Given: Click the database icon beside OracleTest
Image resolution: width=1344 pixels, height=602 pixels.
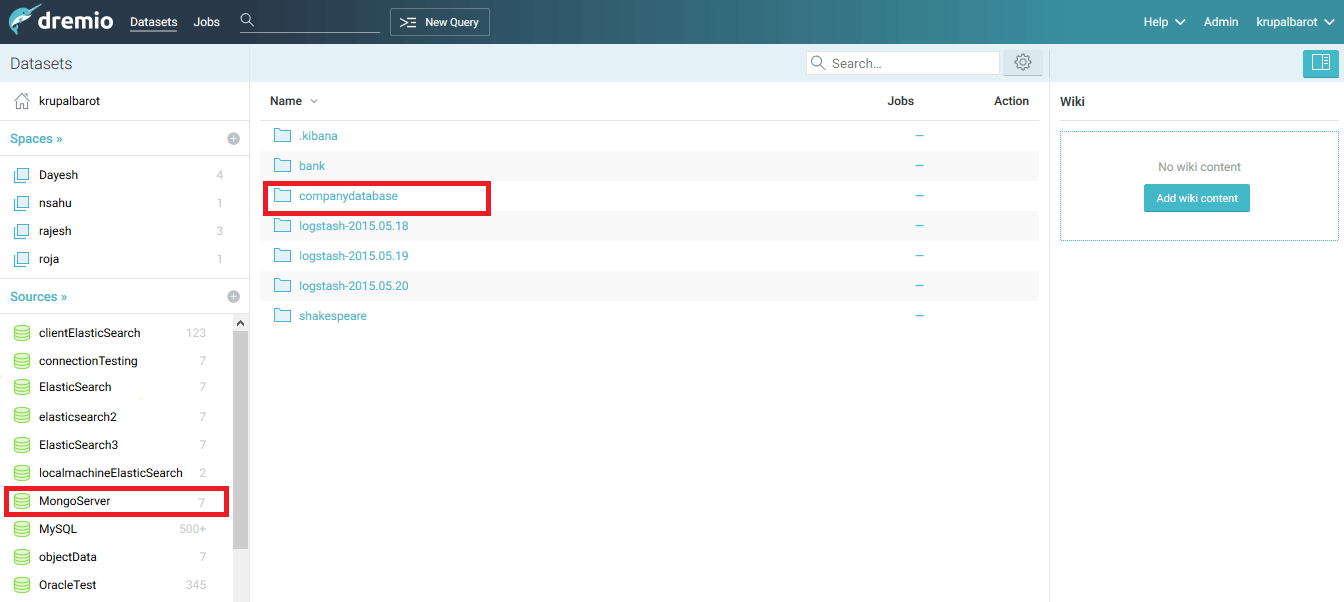Looking at the screenshot, I should (x=21, y=585).
